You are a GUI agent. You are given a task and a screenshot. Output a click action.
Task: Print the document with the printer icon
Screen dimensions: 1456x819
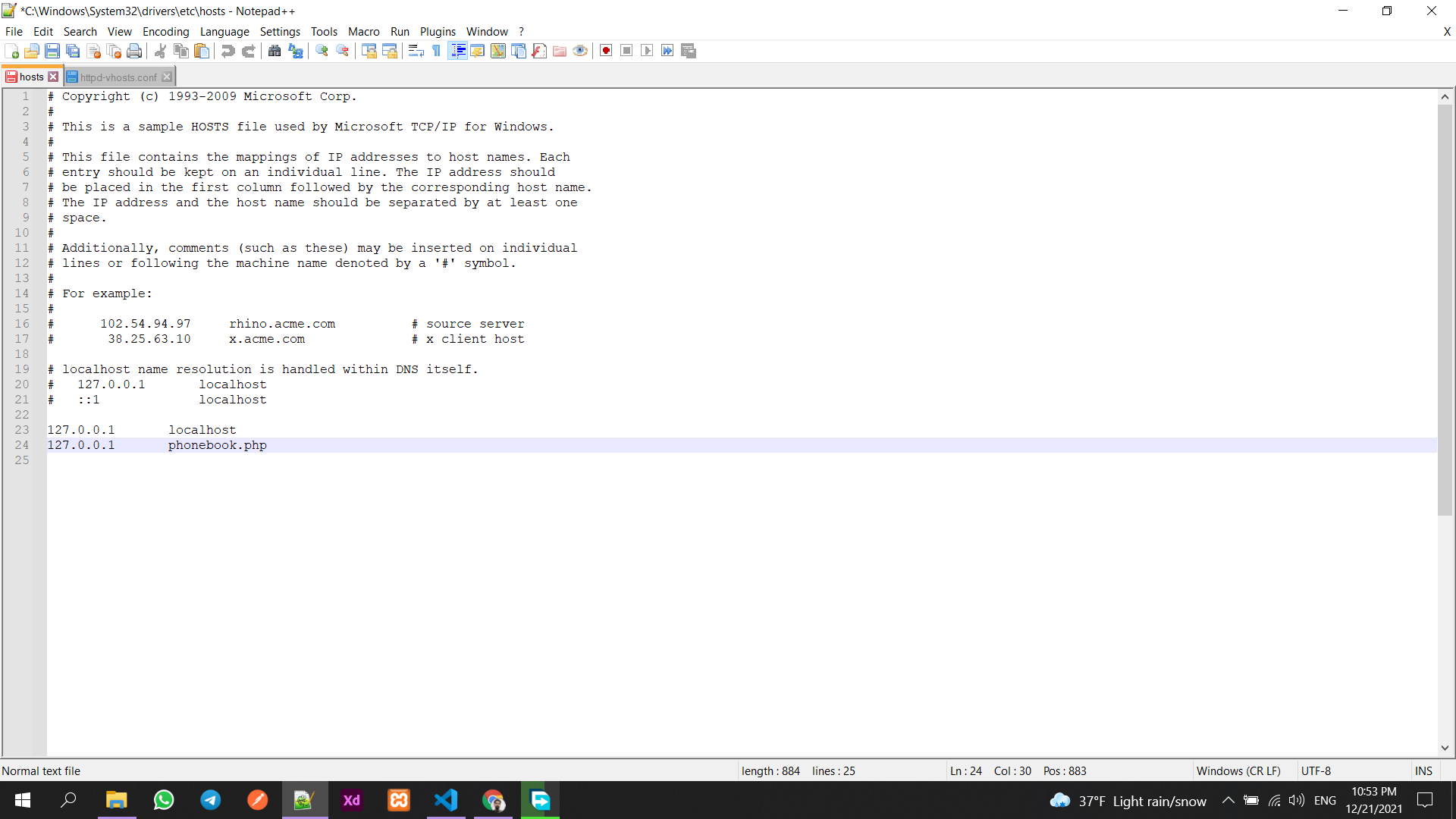coord(135,51)
